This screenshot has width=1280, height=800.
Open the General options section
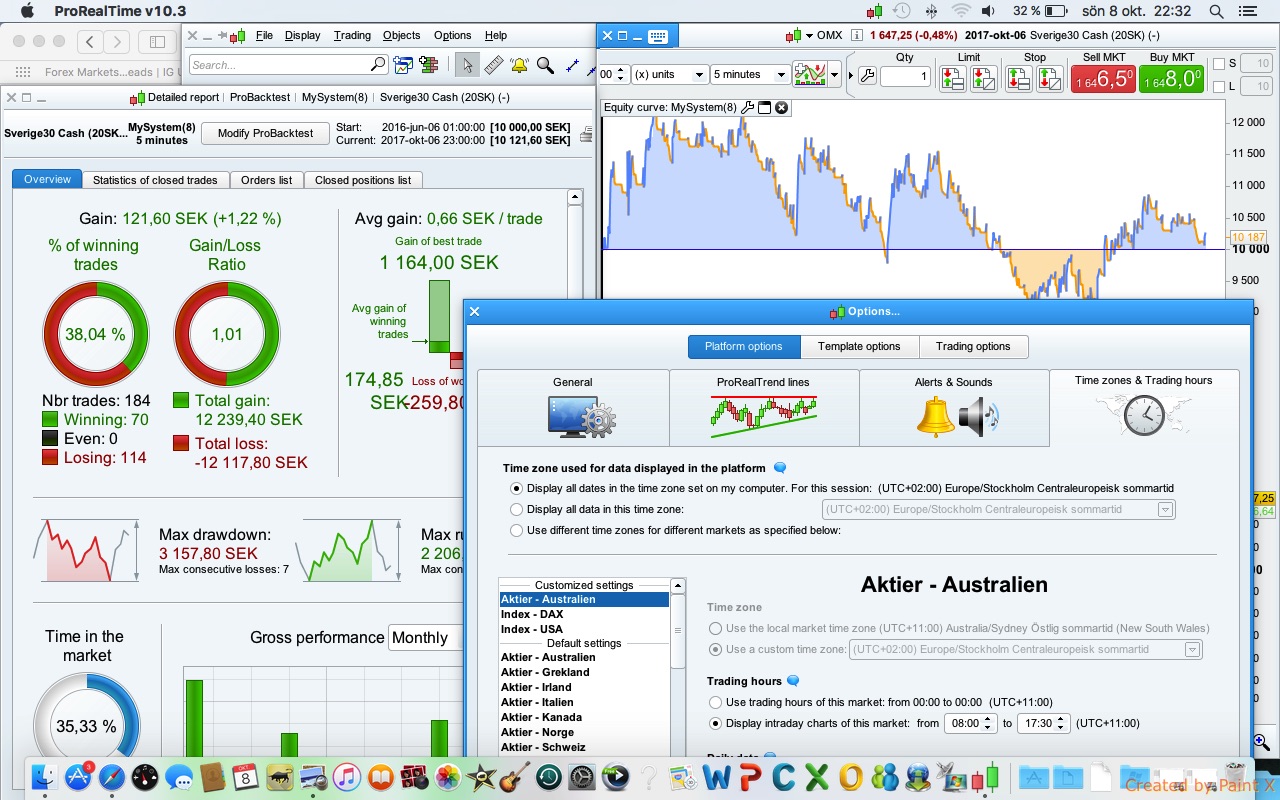click(x=573, y=408)
